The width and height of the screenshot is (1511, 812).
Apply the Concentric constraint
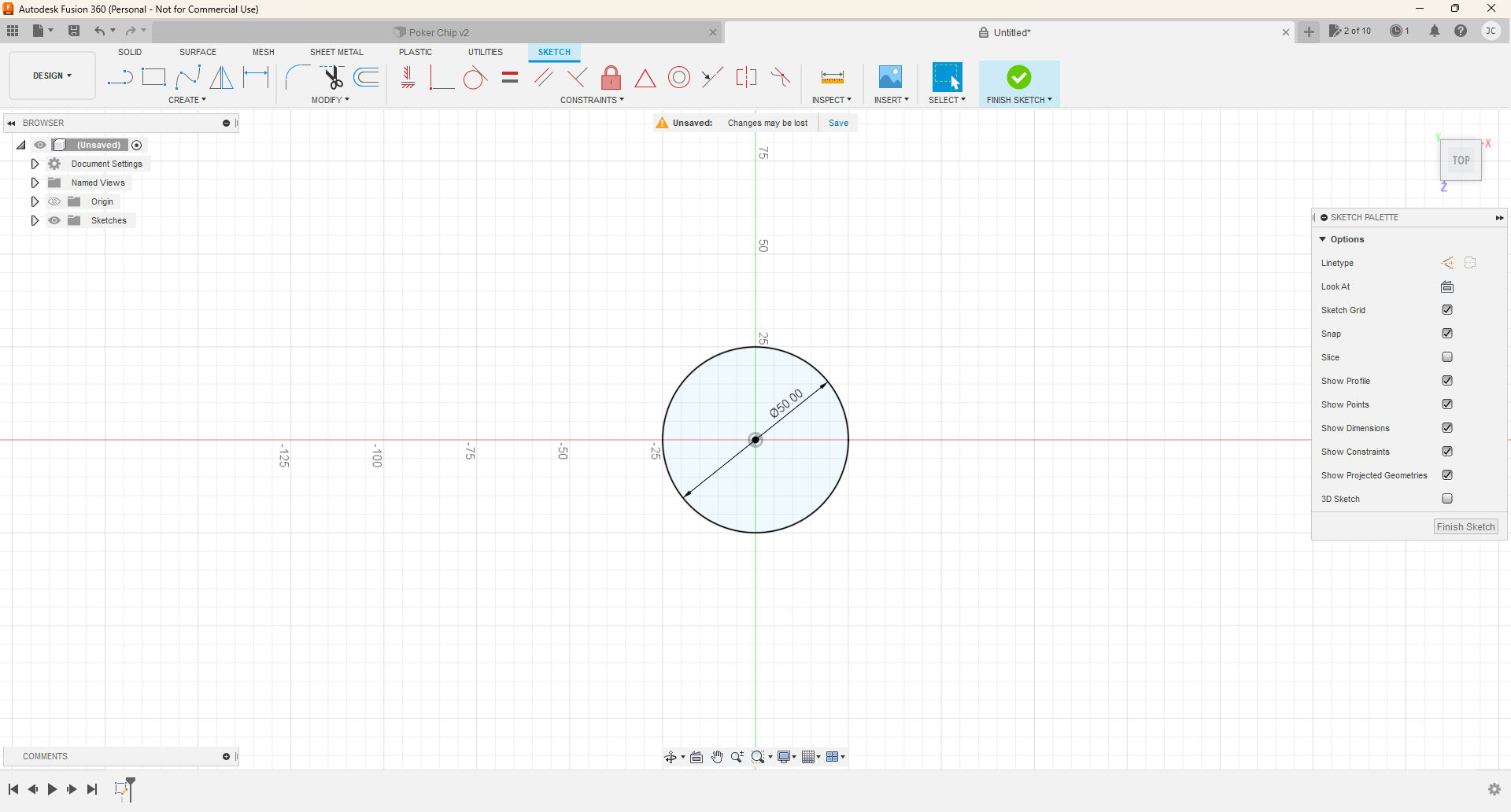pyautogui.click(x=679, y=77)
